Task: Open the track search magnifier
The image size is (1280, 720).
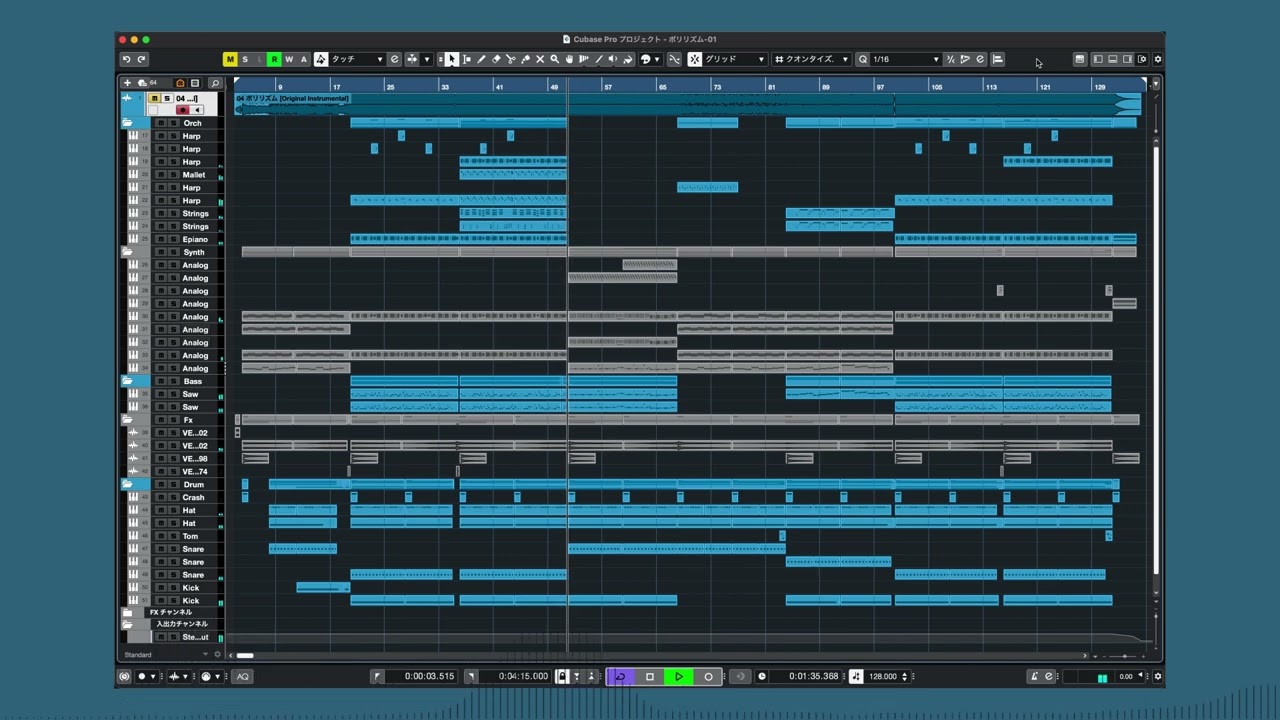Action: (x=214, y=83)
